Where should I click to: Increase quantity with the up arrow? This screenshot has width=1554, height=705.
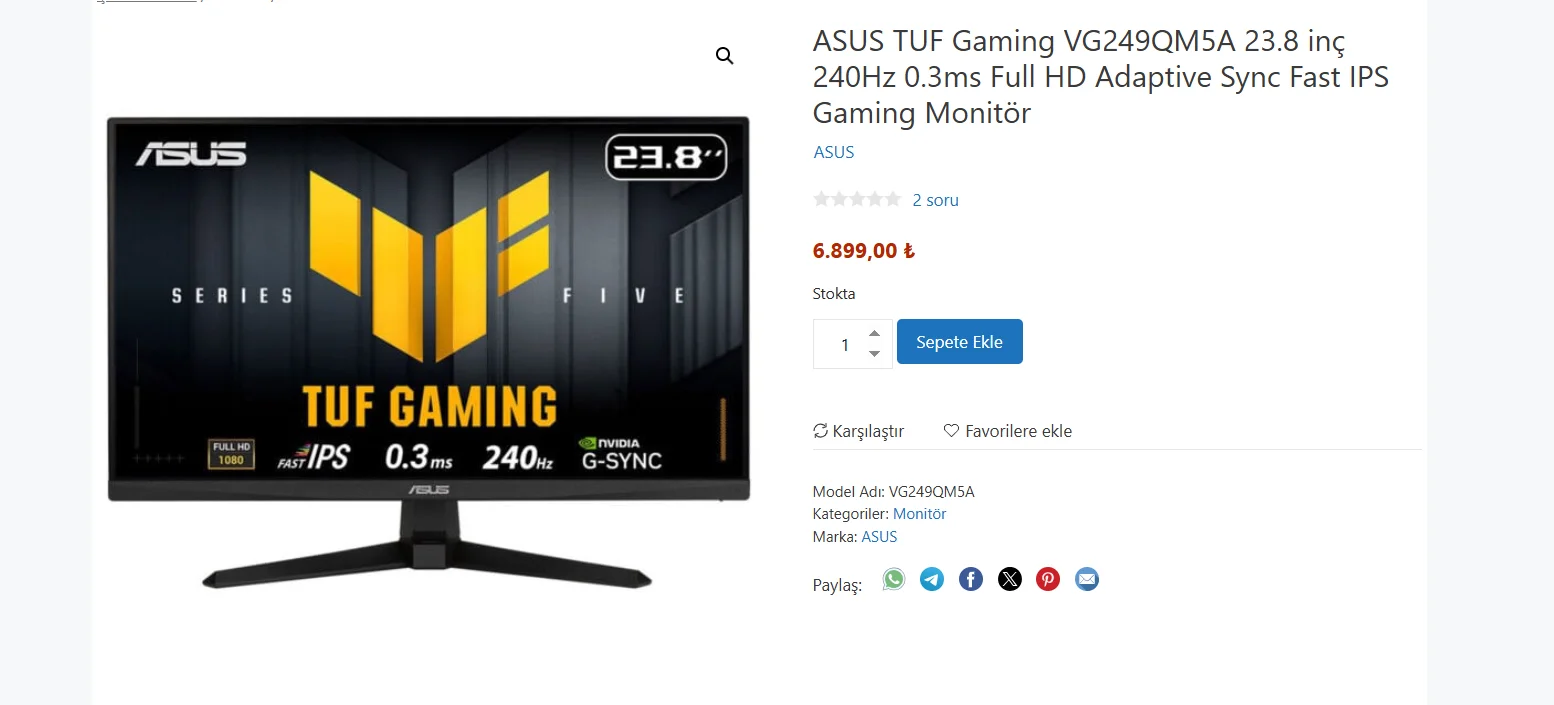[874, 333]
